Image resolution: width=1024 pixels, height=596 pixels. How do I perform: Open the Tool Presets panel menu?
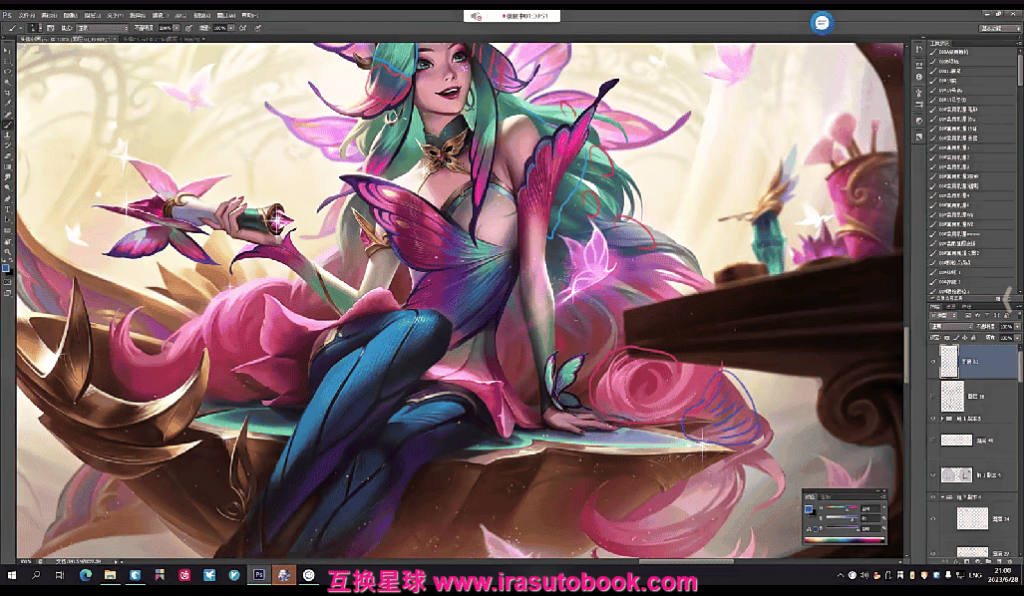click(1018, 42)
